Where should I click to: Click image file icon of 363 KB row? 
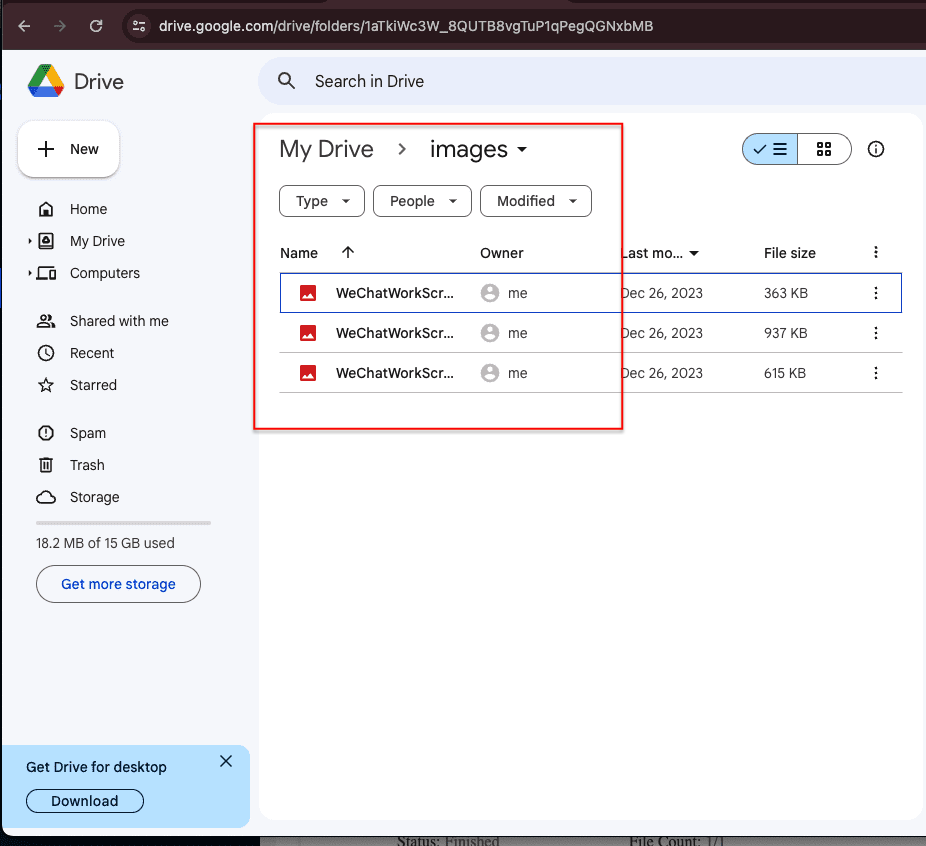[308, 293]
